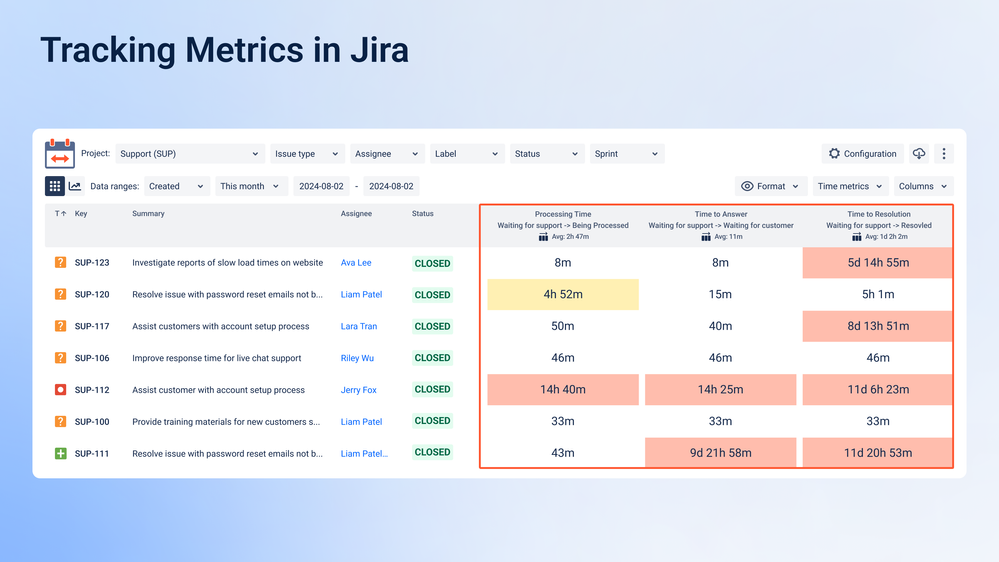
Task: Click the Status column header
Action: pyautogui.click(x=422, y=213)
